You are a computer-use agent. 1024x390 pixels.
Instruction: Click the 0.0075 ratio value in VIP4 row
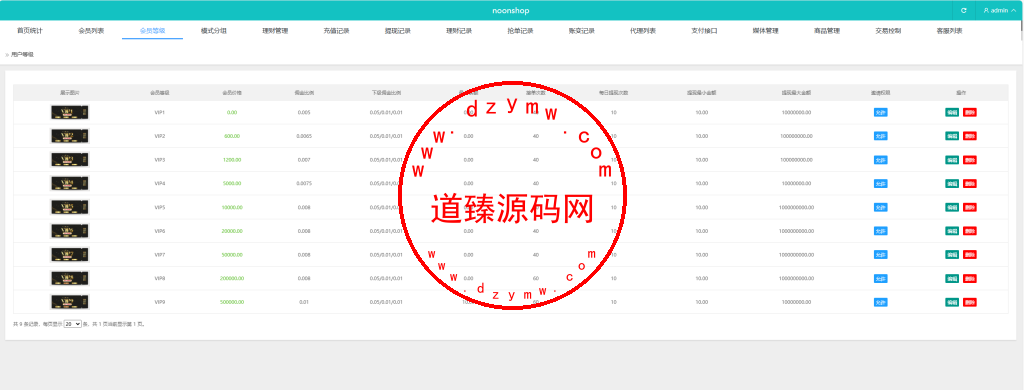304,184
